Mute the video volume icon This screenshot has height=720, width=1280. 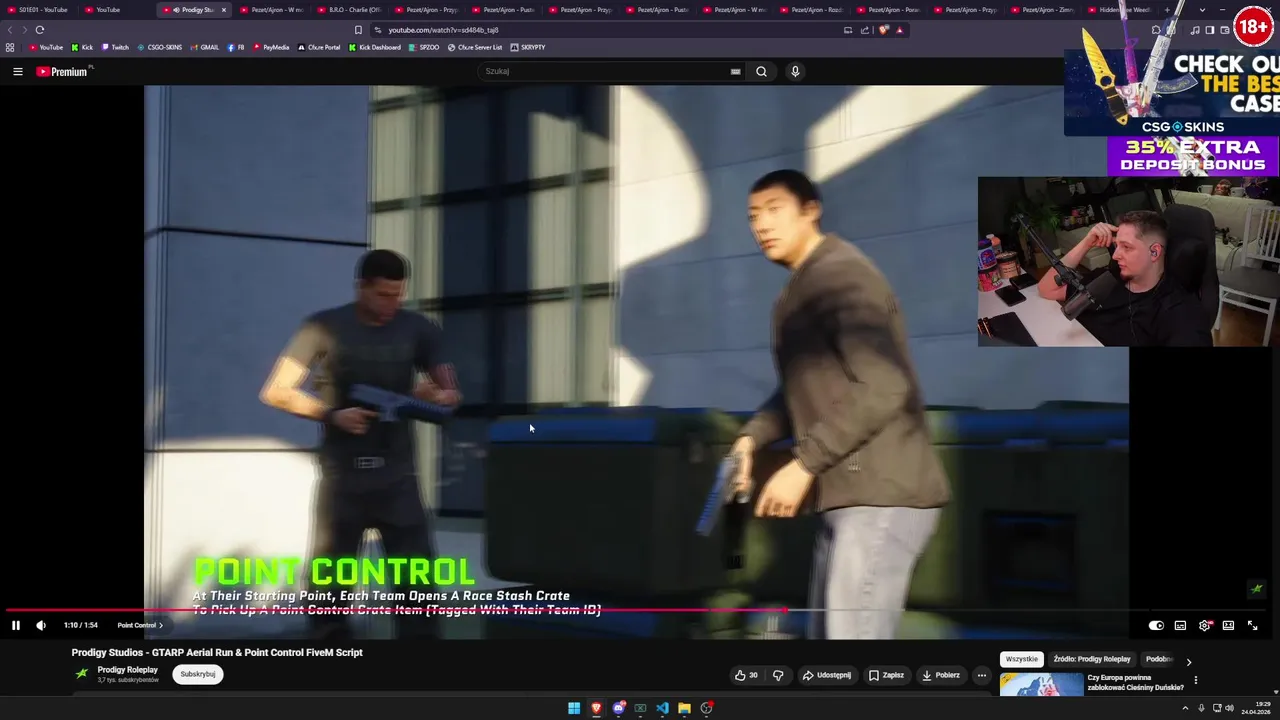coord(41,625)
